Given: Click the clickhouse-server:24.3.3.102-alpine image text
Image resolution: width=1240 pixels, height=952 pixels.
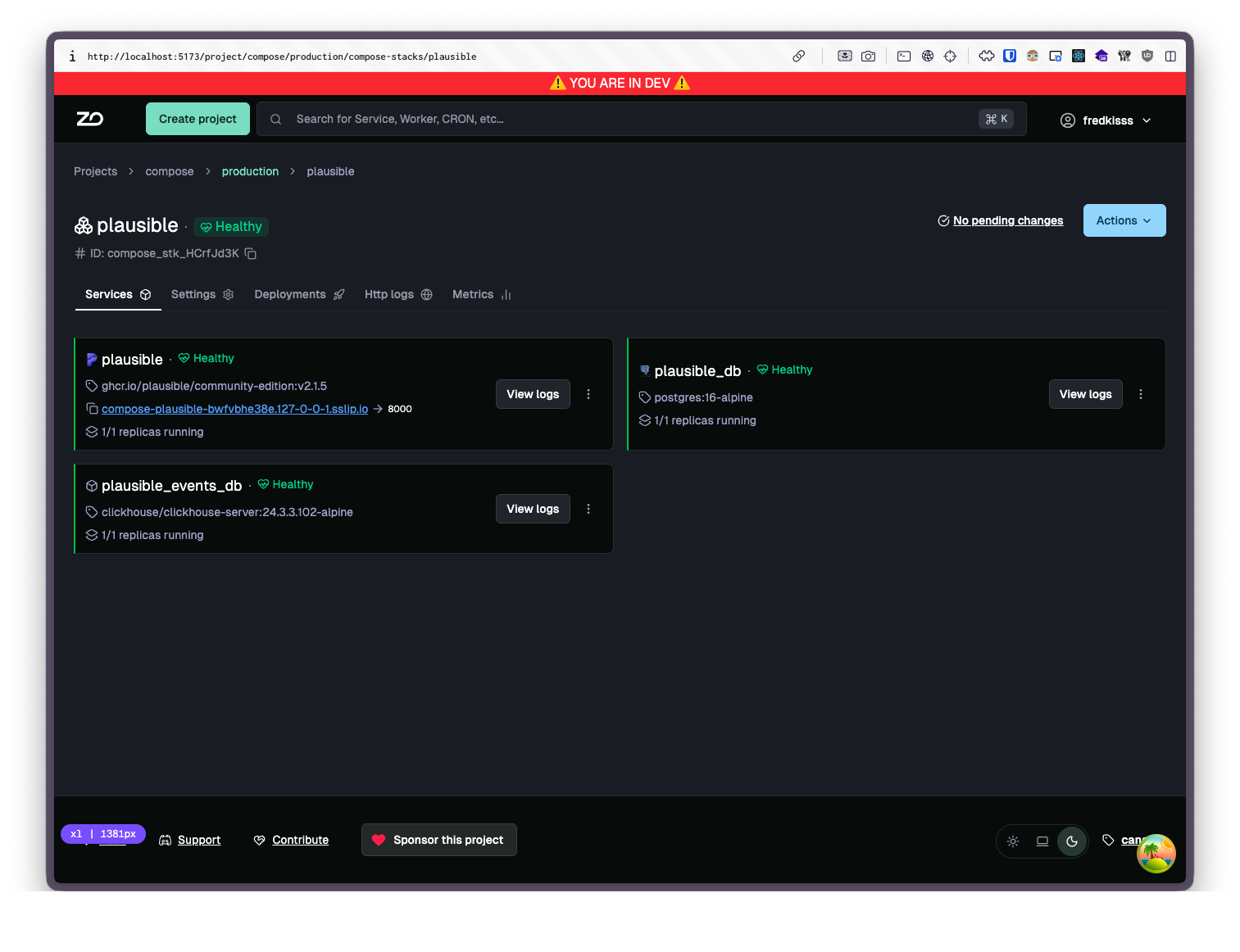Looking at the screenshot, I should click(227, 512).
